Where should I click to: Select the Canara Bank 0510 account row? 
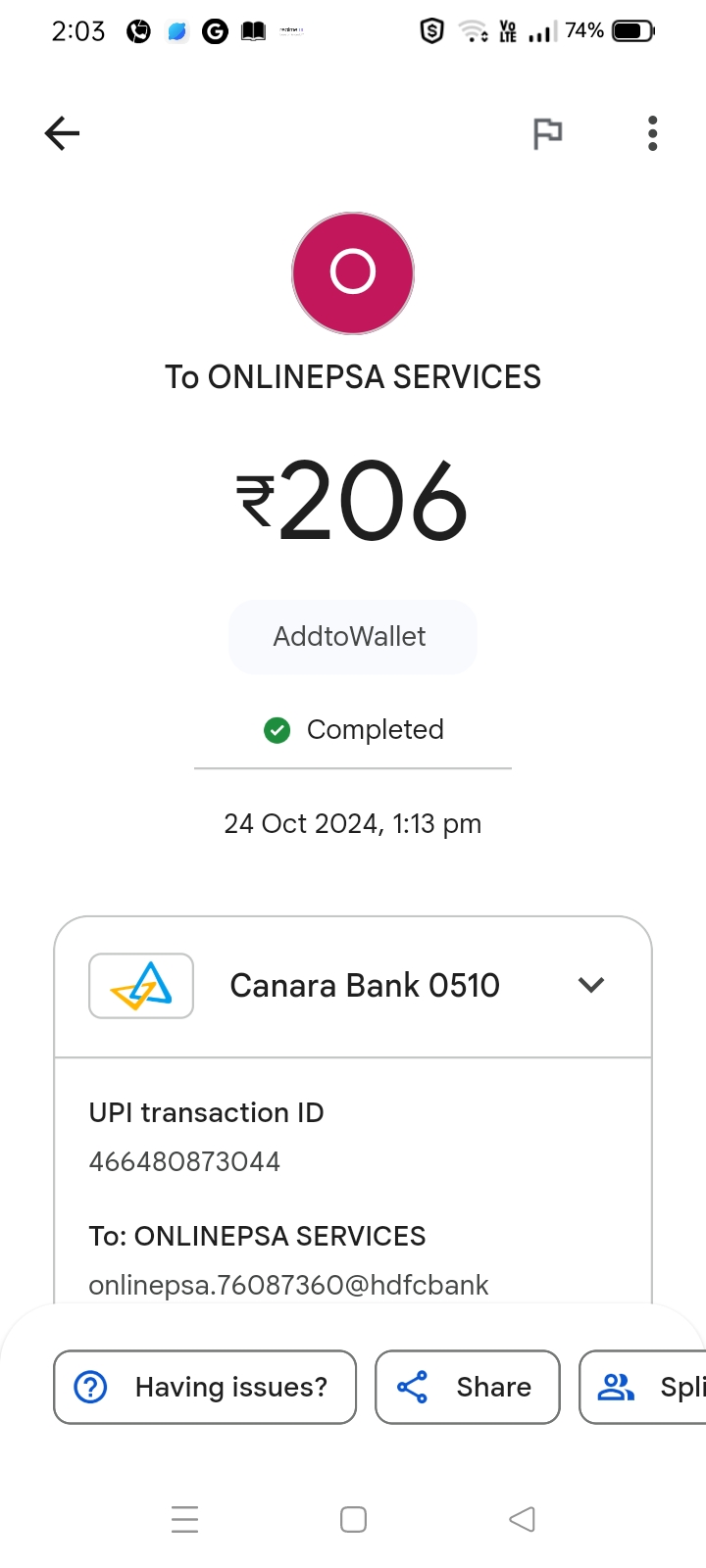click(x=365, y=986)
